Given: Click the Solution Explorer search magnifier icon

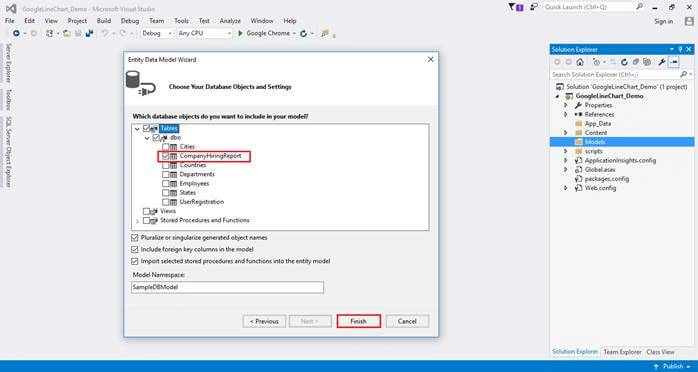Looking at the screenshot, I should 684,74.
